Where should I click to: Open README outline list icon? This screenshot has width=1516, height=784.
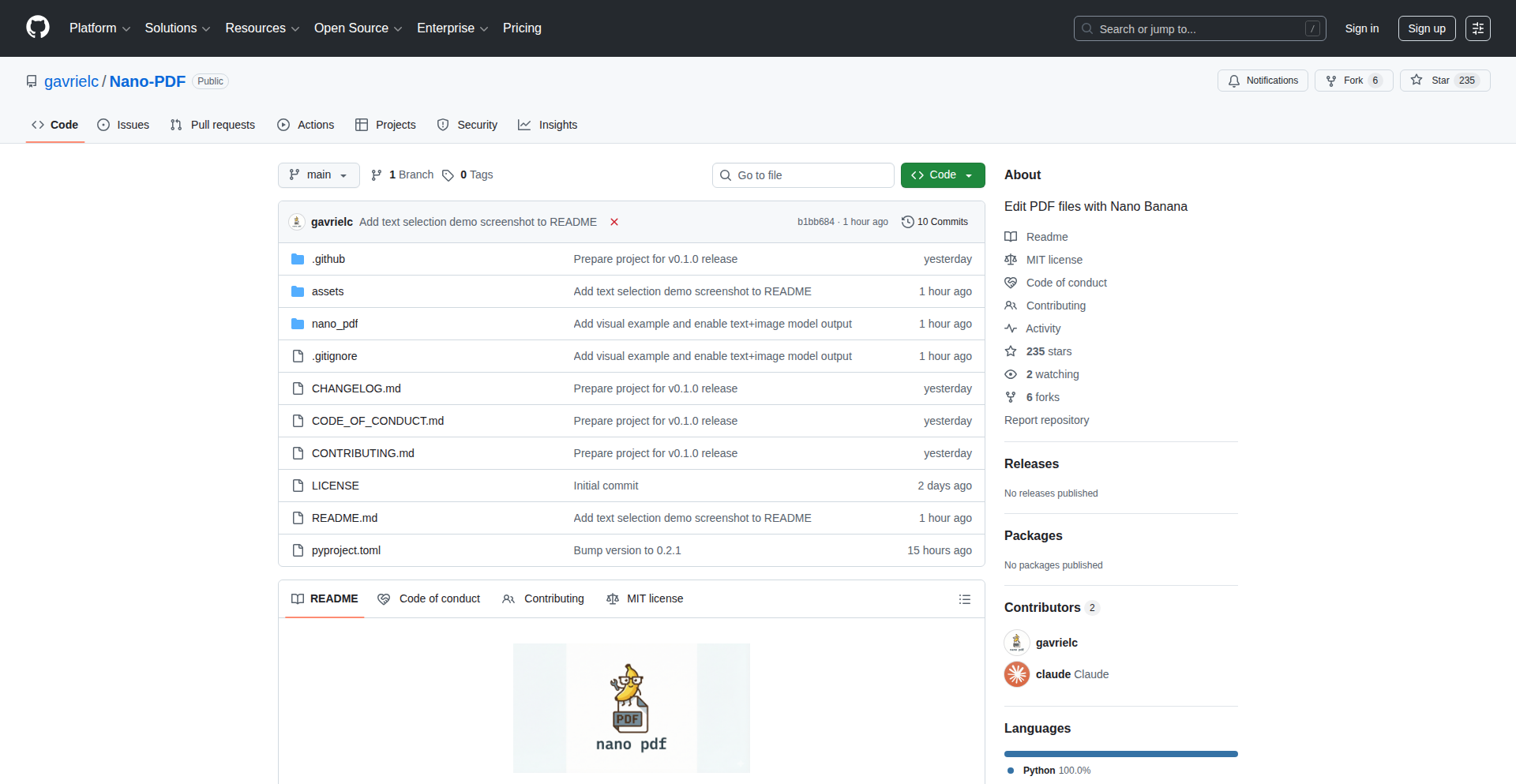[964, 599]
